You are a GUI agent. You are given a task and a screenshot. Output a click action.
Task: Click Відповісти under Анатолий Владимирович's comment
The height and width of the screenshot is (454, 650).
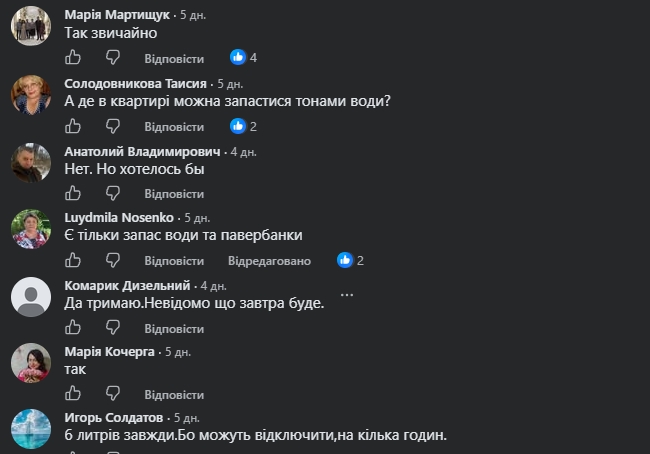174,194
